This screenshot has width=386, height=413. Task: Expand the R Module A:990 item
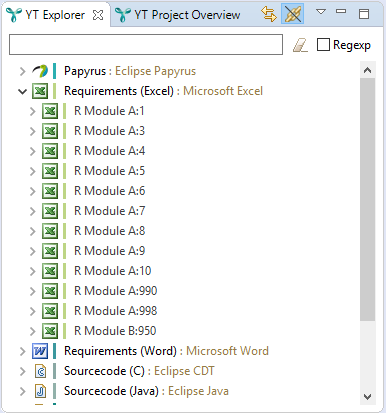(32, 291)
